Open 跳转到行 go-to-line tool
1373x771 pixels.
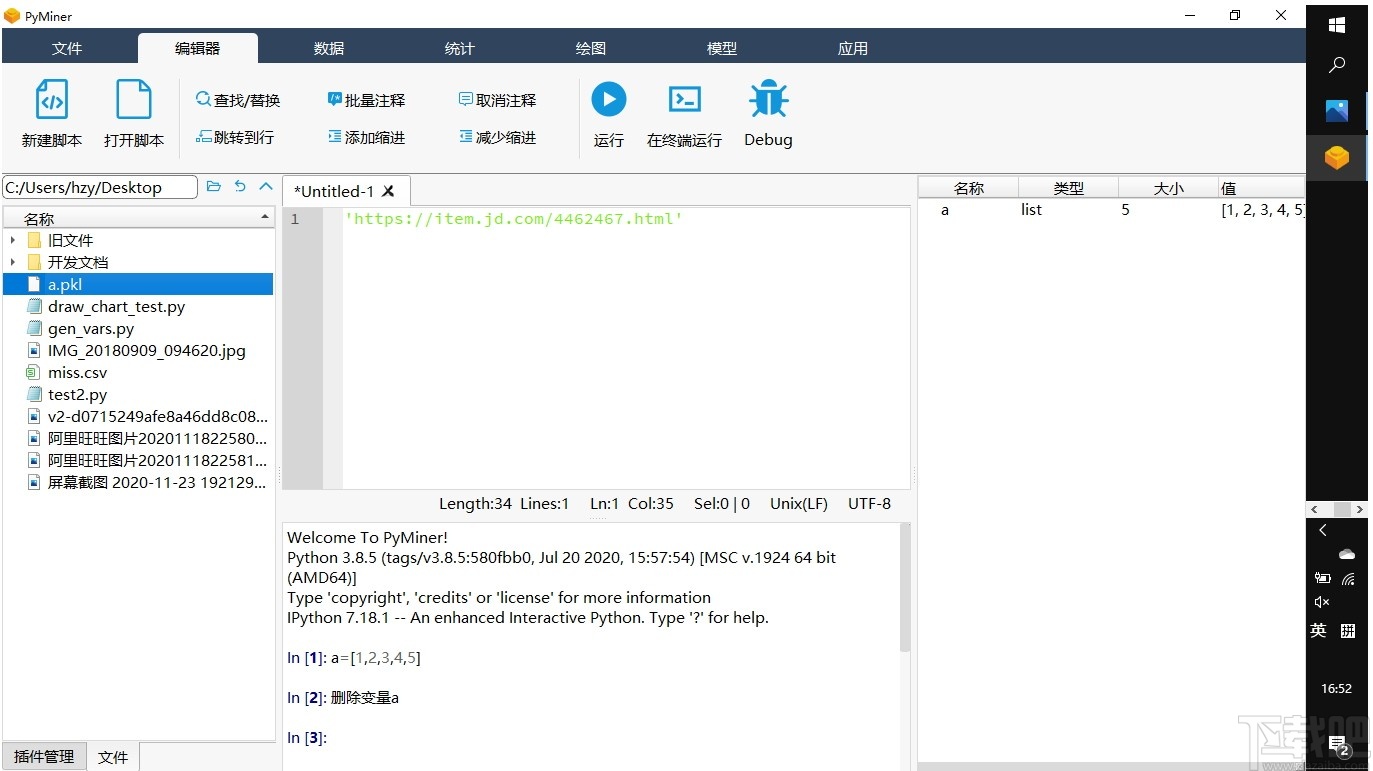237,137
